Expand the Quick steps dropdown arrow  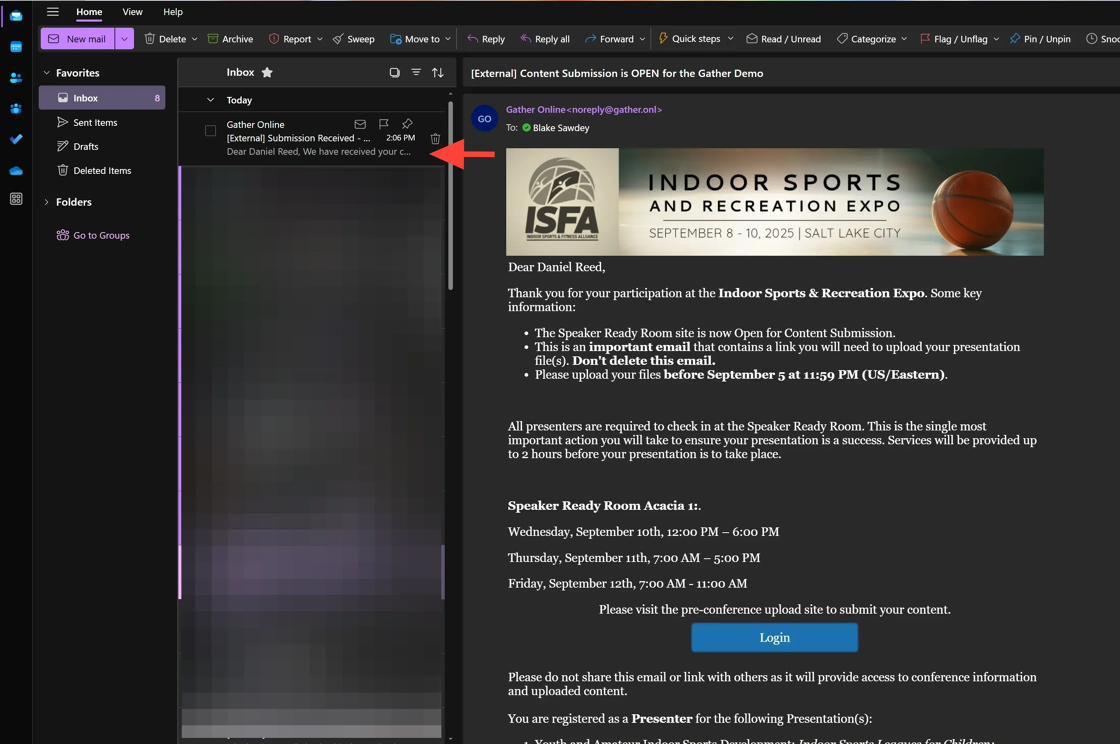[x=730, y=39]
